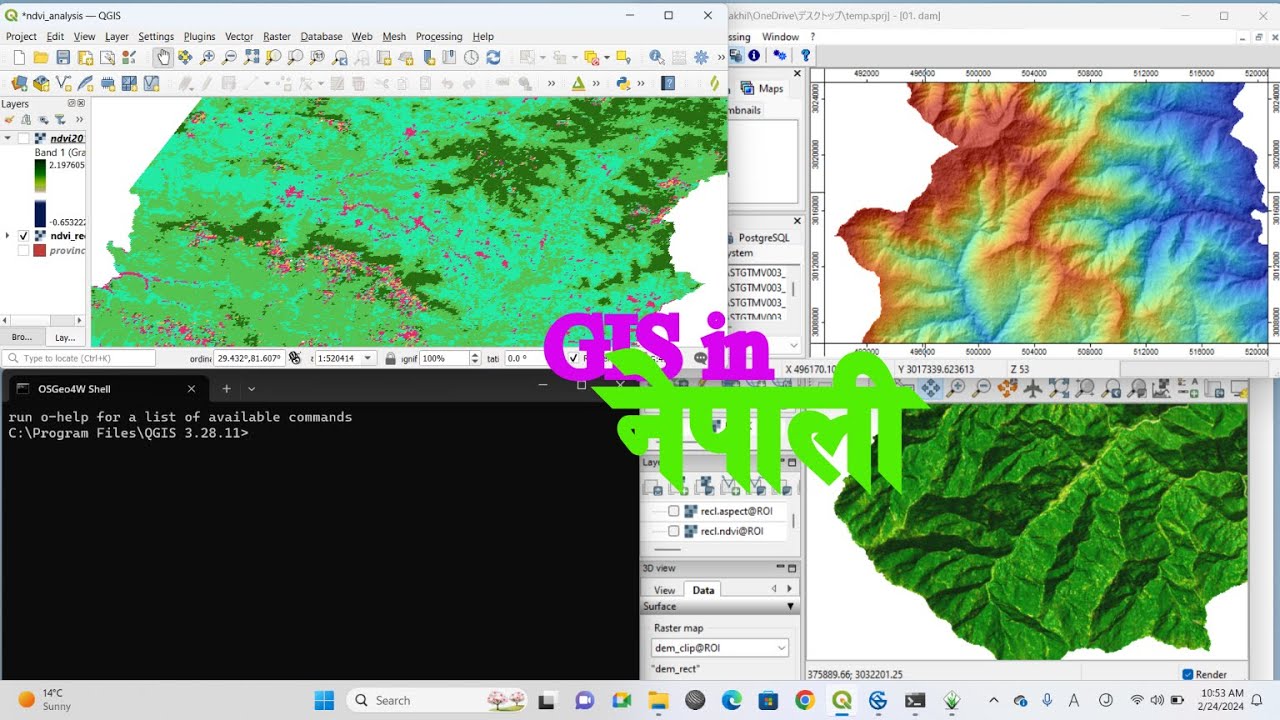The width and height of the screenshot is (1280, 720).
Task: Uncheck the ndvi_re layer checkbox
Action: coord(23,236)
